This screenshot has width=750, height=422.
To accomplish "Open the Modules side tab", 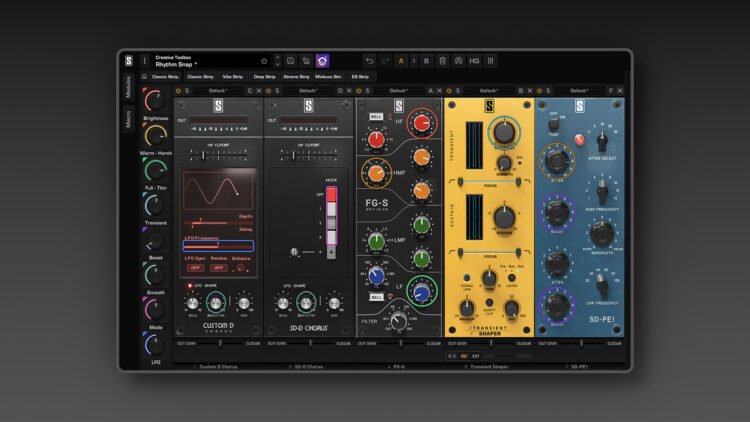I will click(x=128, y=87).
